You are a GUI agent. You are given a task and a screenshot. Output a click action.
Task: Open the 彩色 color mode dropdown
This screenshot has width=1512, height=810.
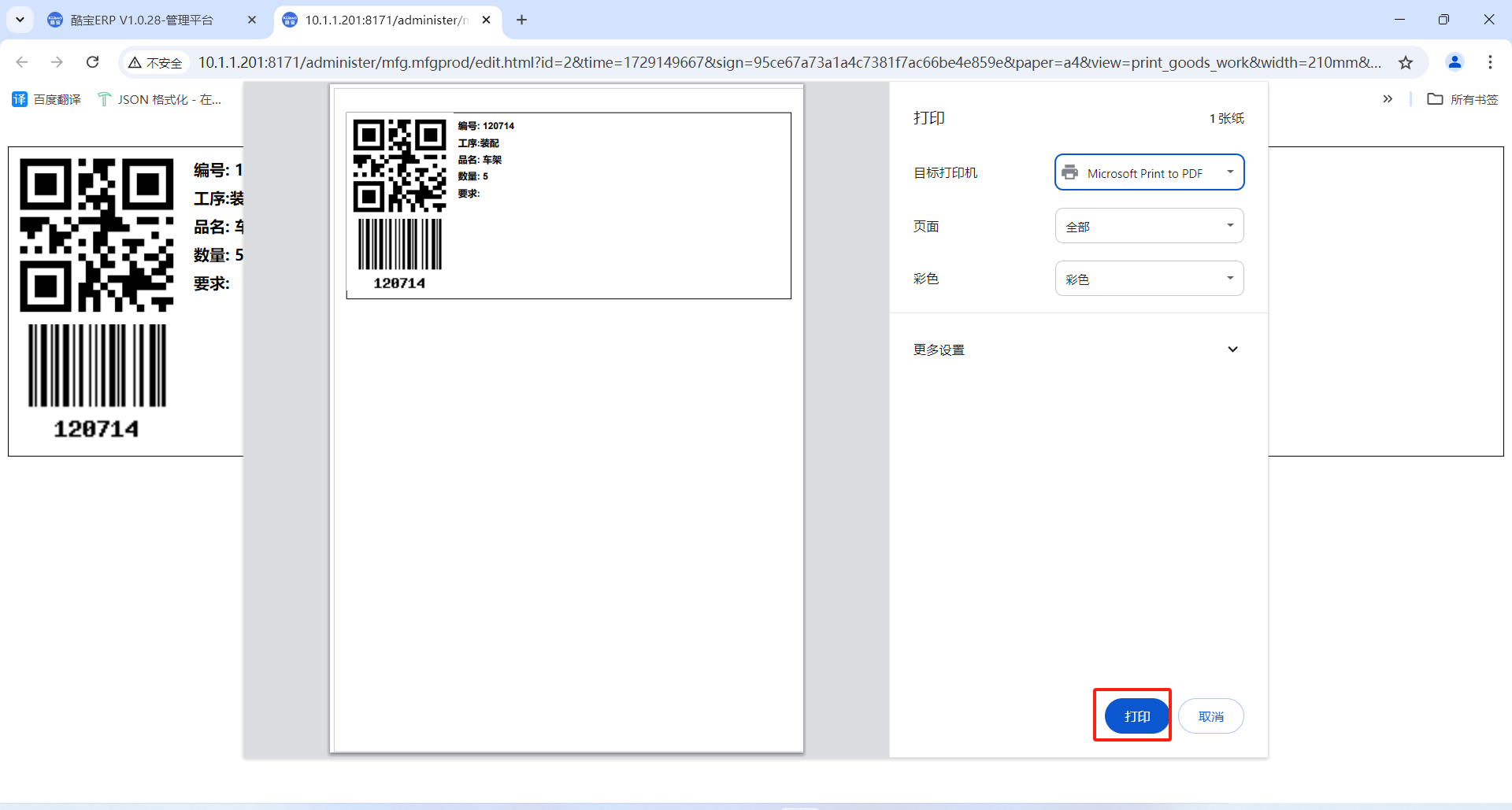click(x=1149, y=279)
